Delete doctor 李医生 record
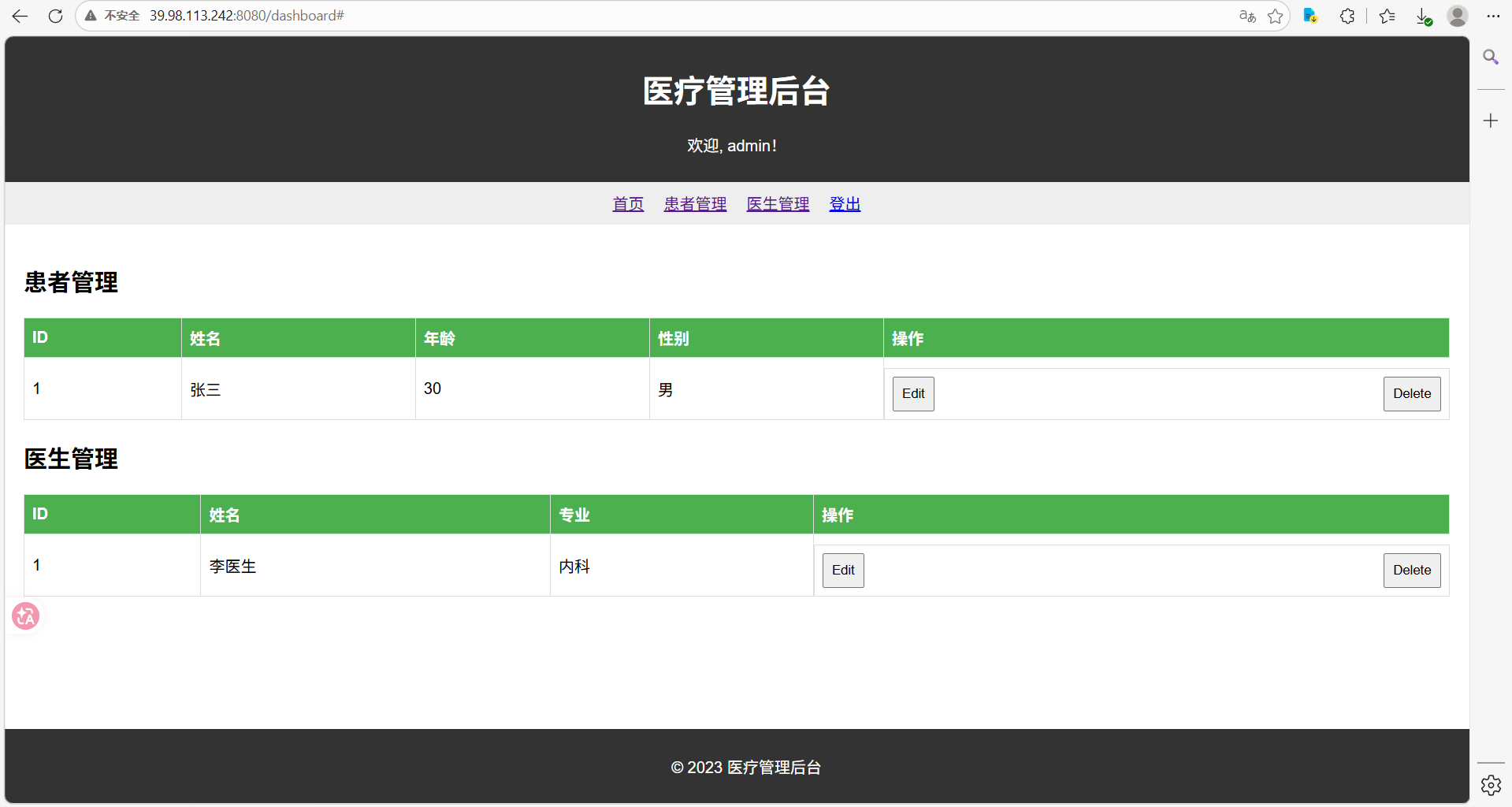The image size is (1512, 807). click(x=1411, y=571)
